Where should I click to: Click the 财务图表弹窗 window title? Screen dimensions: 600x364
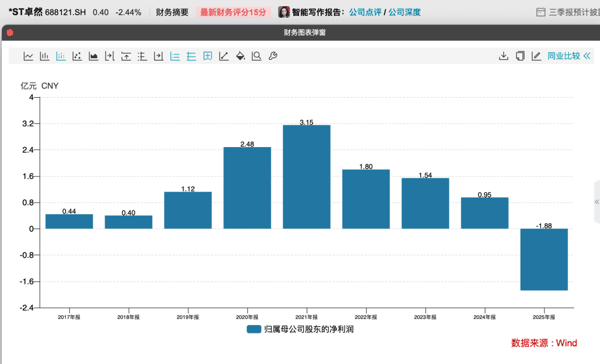(305, 33)
